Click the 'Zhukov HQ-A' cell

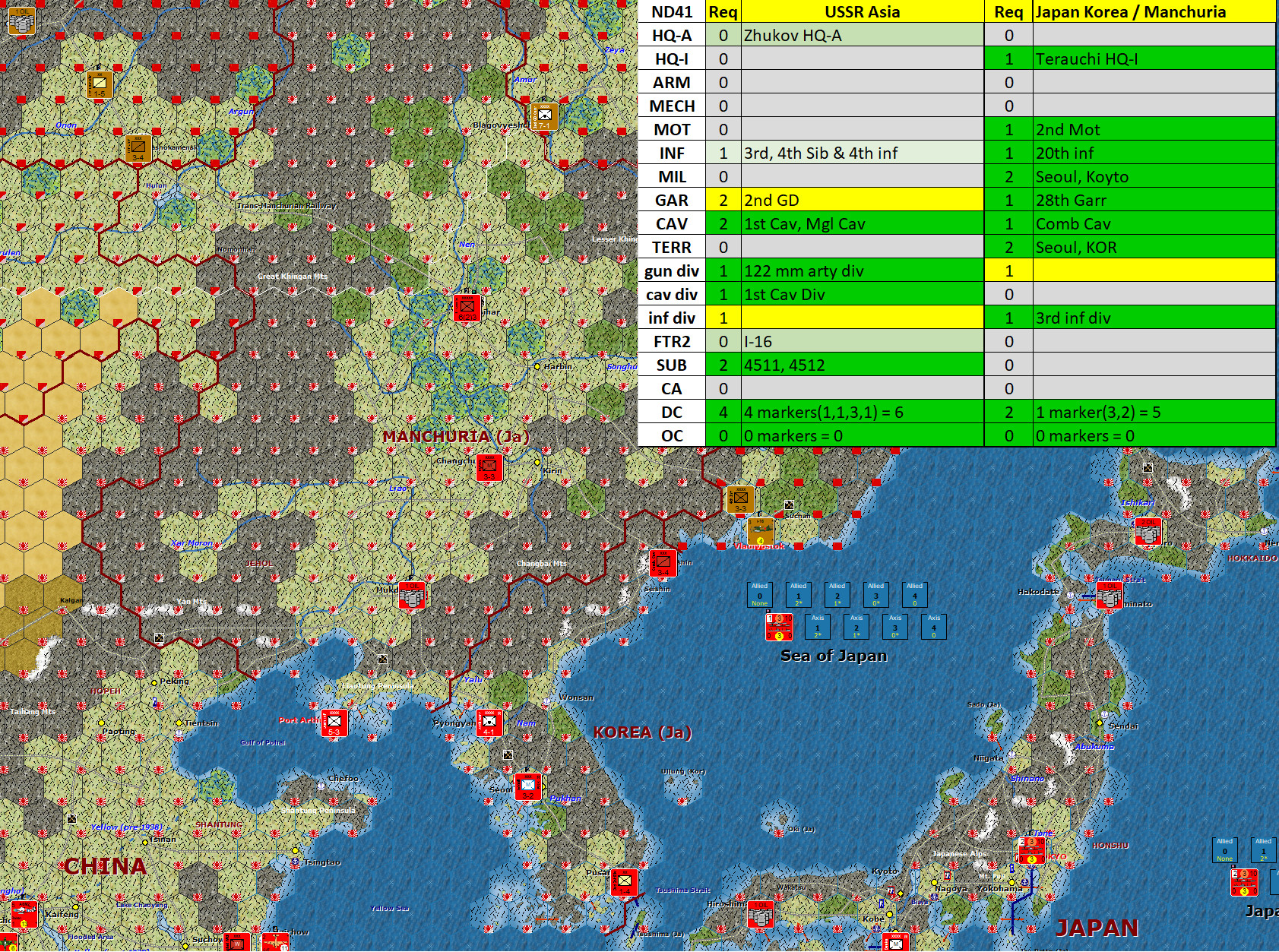(863, 35)
